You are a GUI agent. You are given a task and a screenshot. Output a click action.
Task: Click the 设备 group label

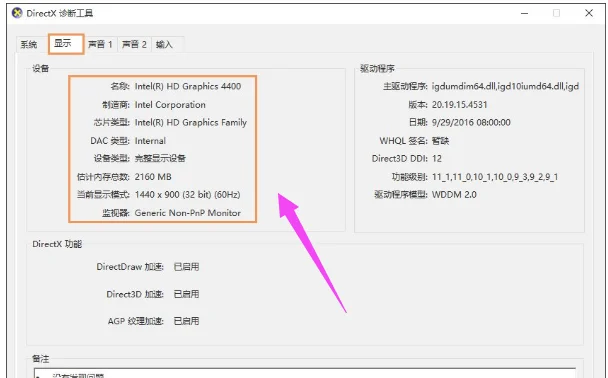41,69
